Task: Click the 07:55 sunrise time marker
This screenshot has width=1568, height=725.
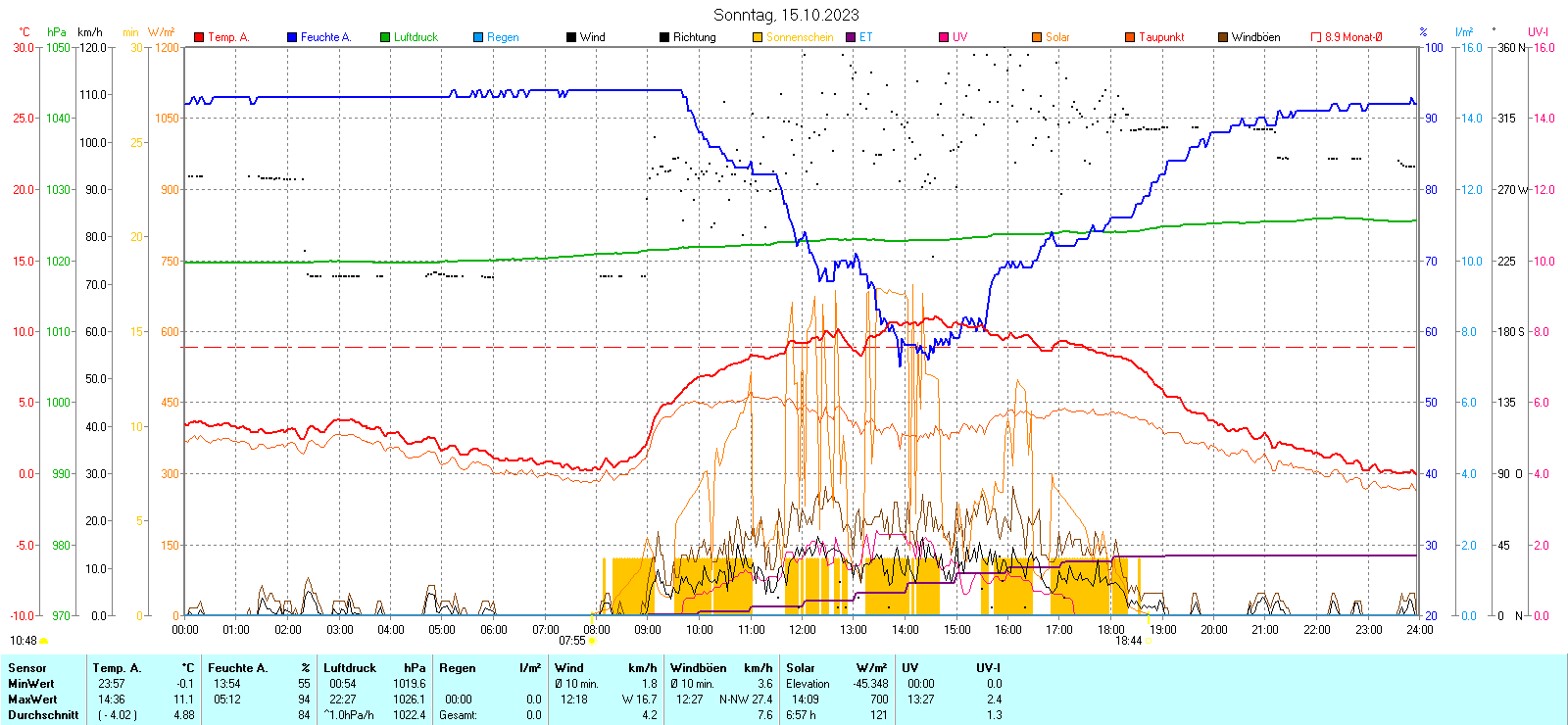Action: tap(571, 641)
